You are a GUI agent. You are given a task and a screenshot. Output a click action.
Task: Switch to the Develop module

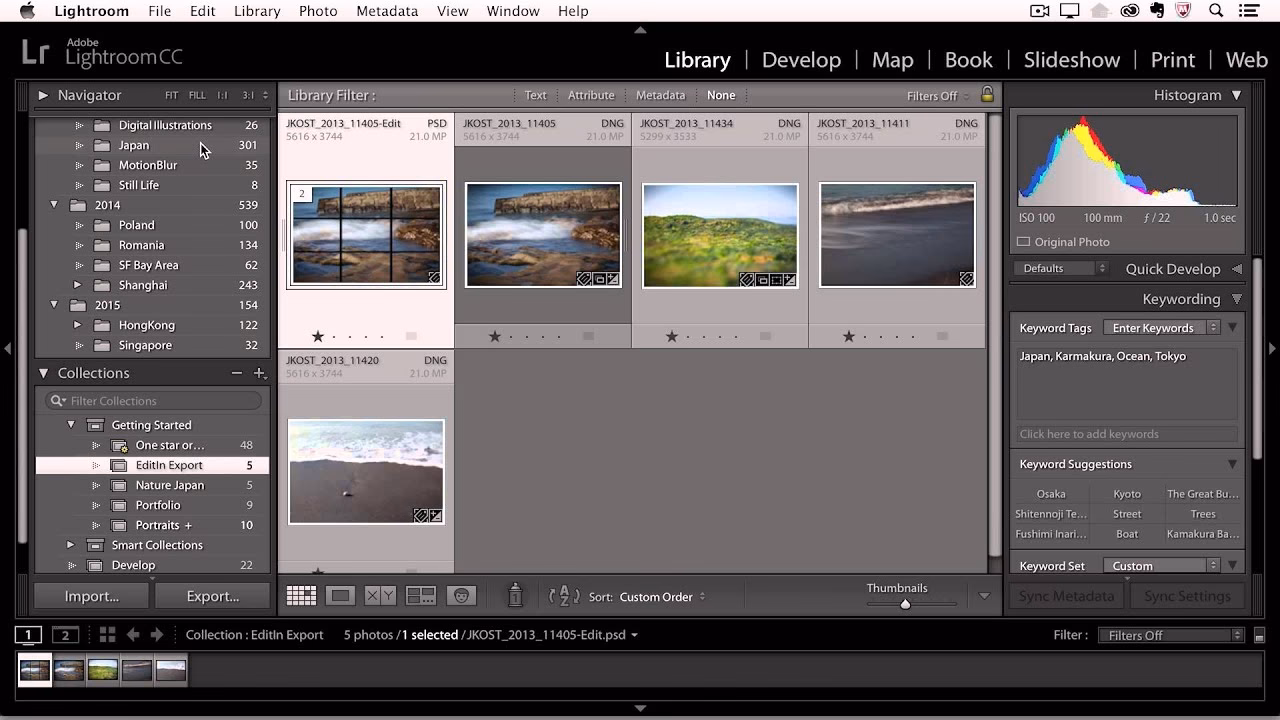[801, 60]
